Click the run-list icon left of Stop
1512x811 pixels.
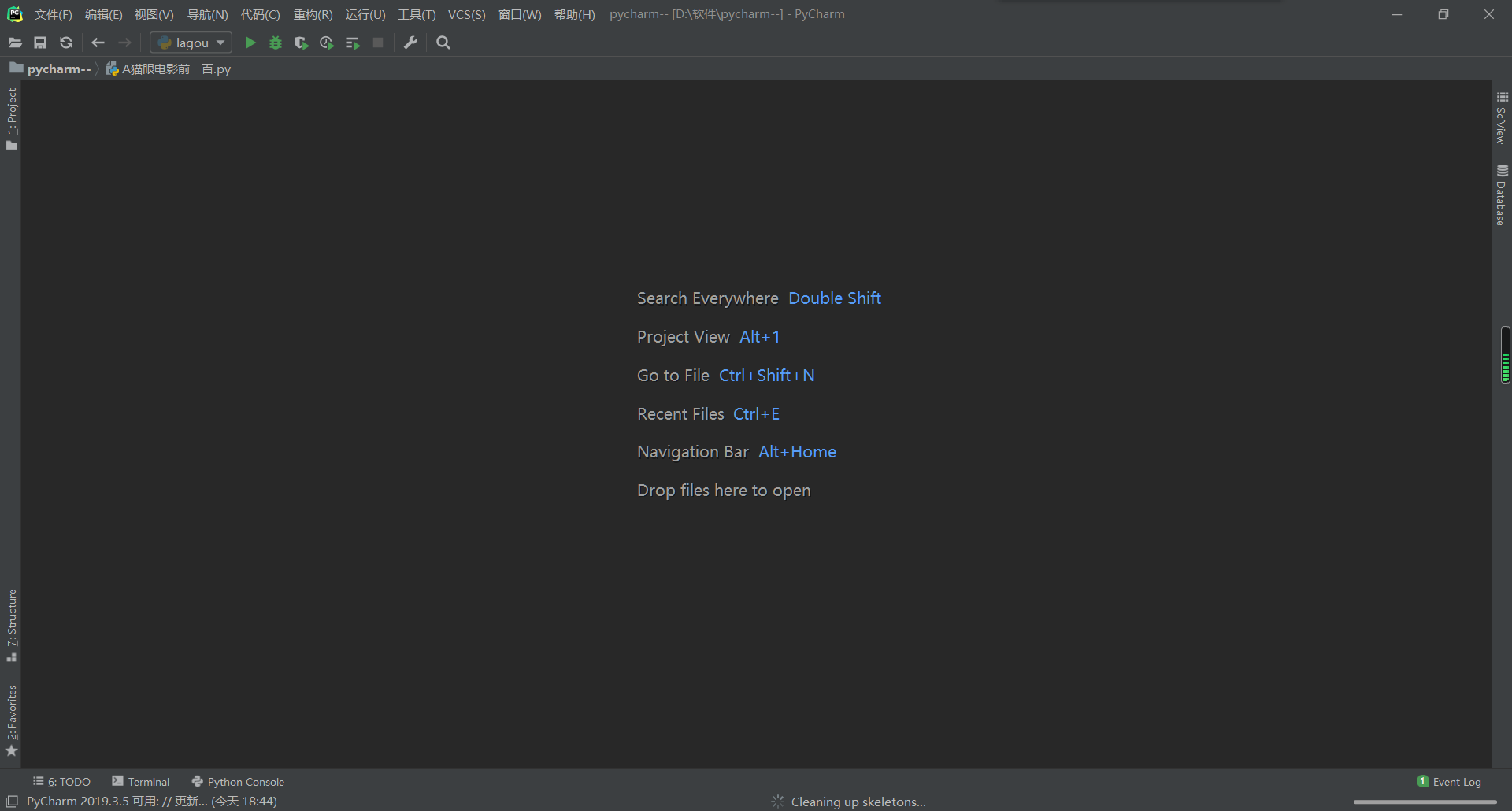353,43
